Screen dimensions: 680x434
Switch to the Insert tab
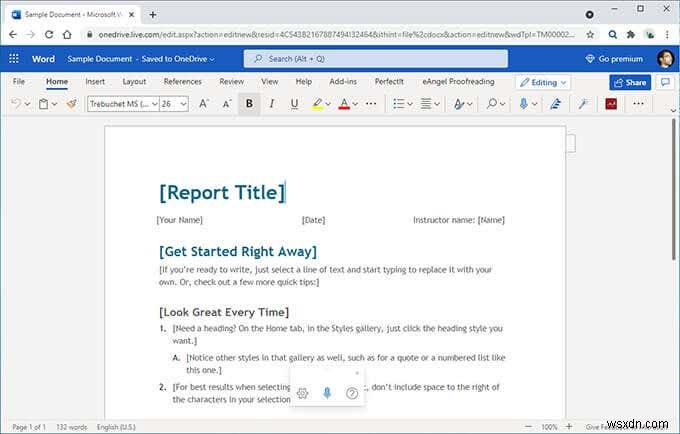(95, 82)
